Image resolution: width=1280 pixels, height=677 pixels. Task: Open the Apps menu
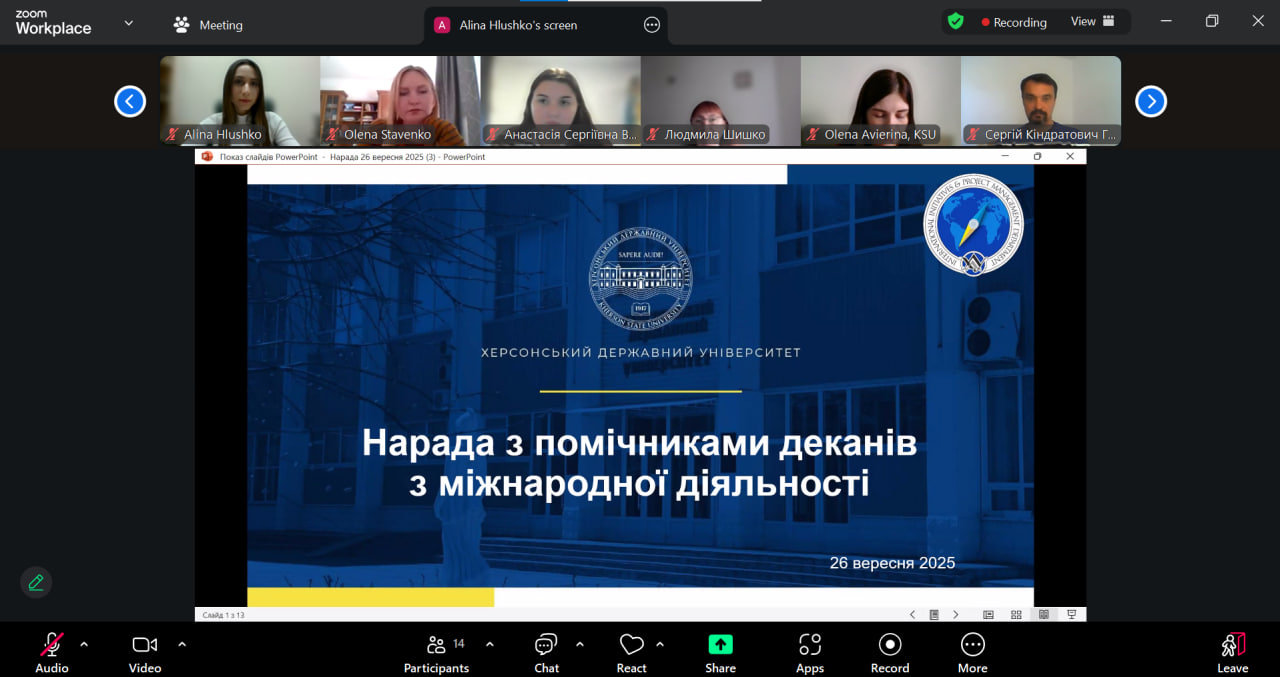click(x=810, y=652)
